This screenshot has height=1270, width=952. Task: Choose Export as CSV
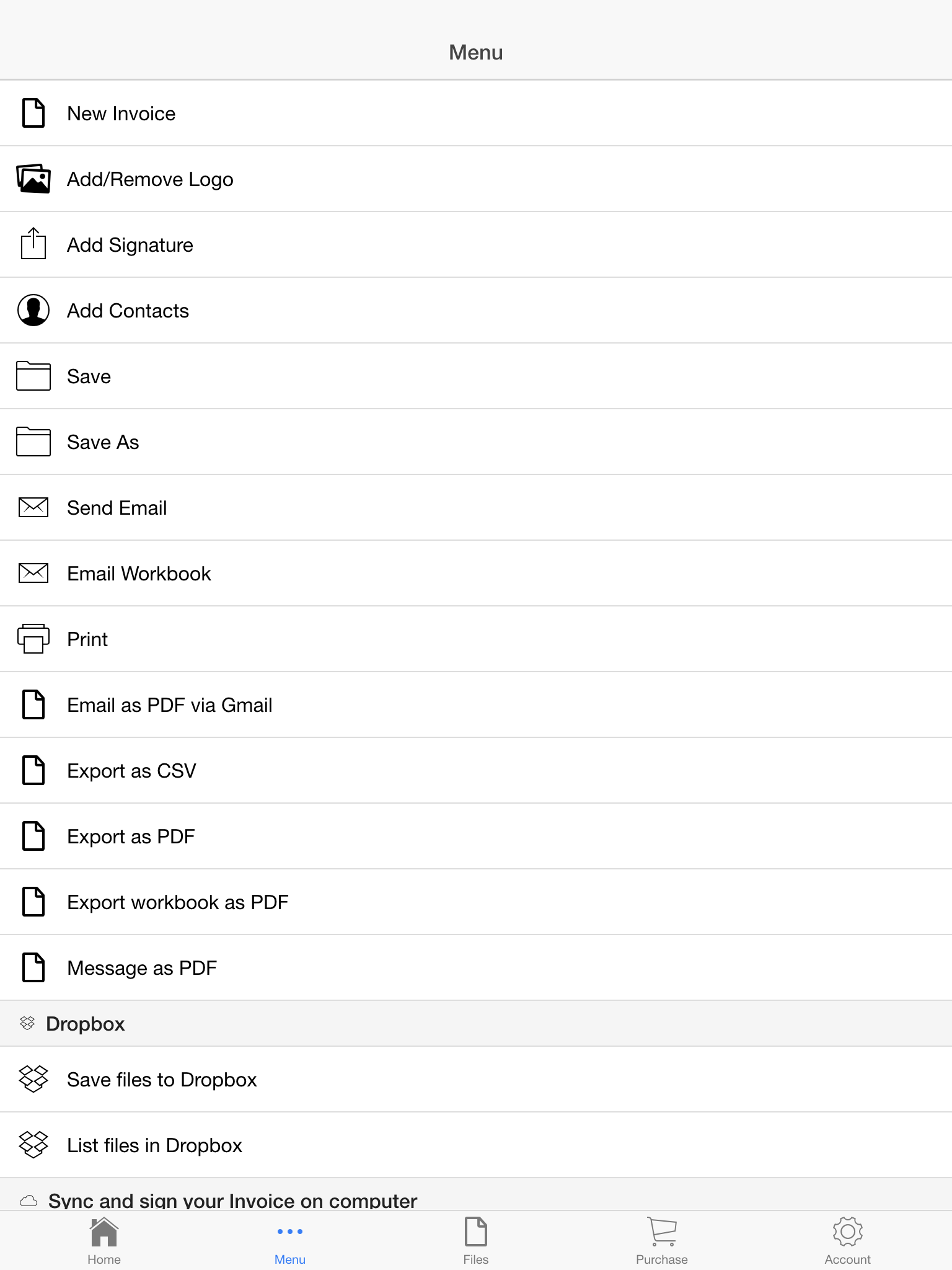476,771
